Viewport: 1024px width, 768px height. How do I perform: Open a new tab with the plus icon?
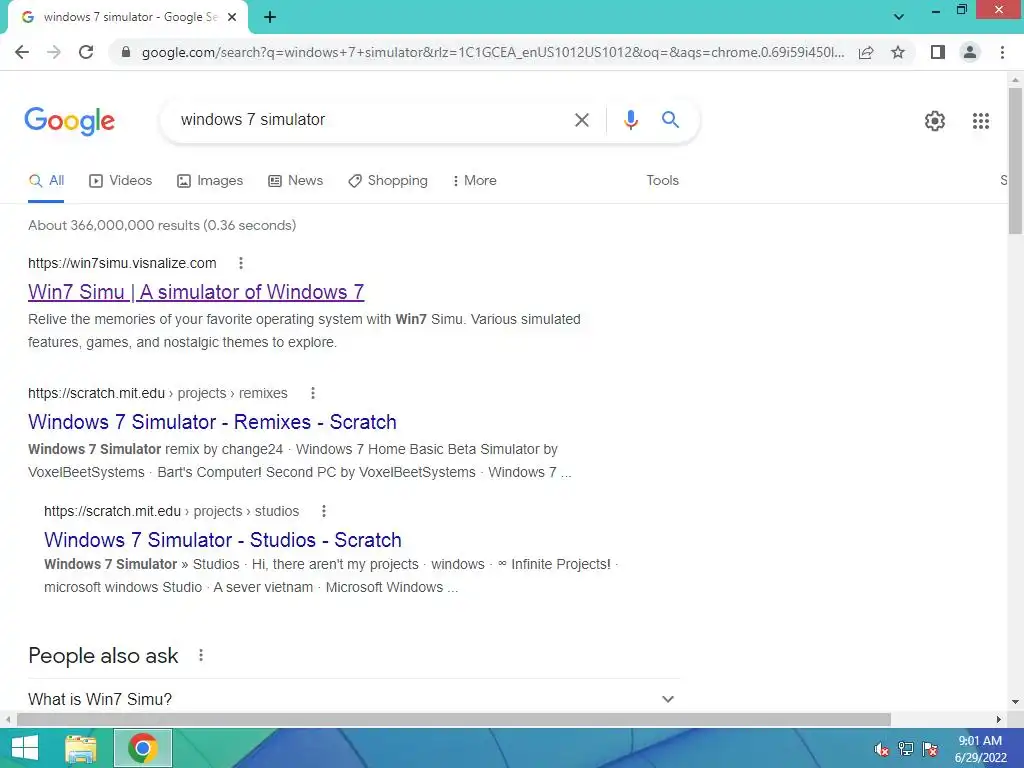[270, 18]
